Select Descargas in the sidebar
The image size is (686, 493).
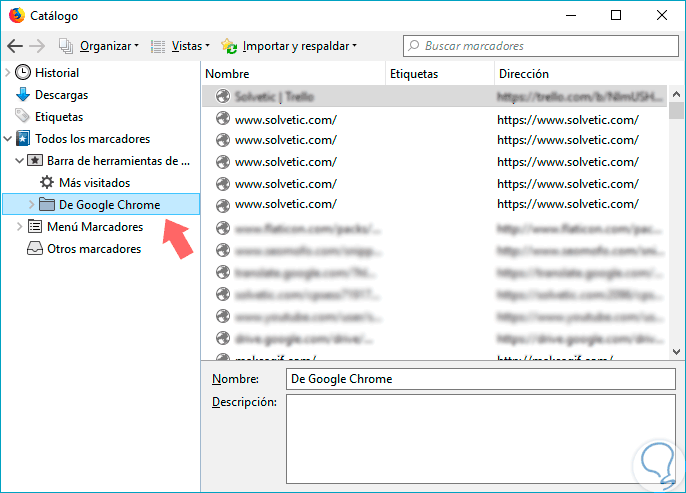click(x=61, y=95)
